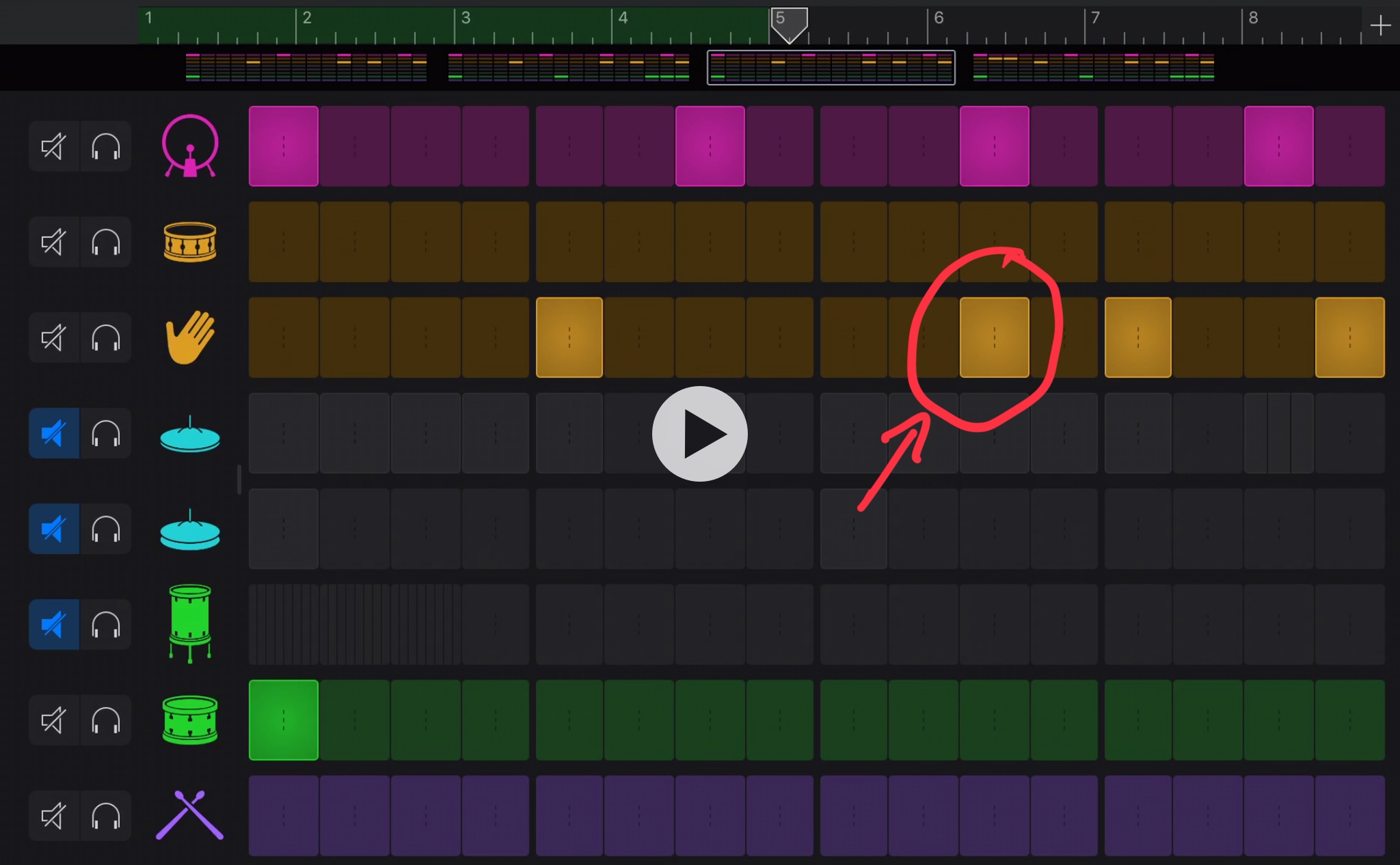Select the highlighted third pattern thumbnail
Image resolution: width=1400 pixels, height=865 pixels.
[831, 67]
